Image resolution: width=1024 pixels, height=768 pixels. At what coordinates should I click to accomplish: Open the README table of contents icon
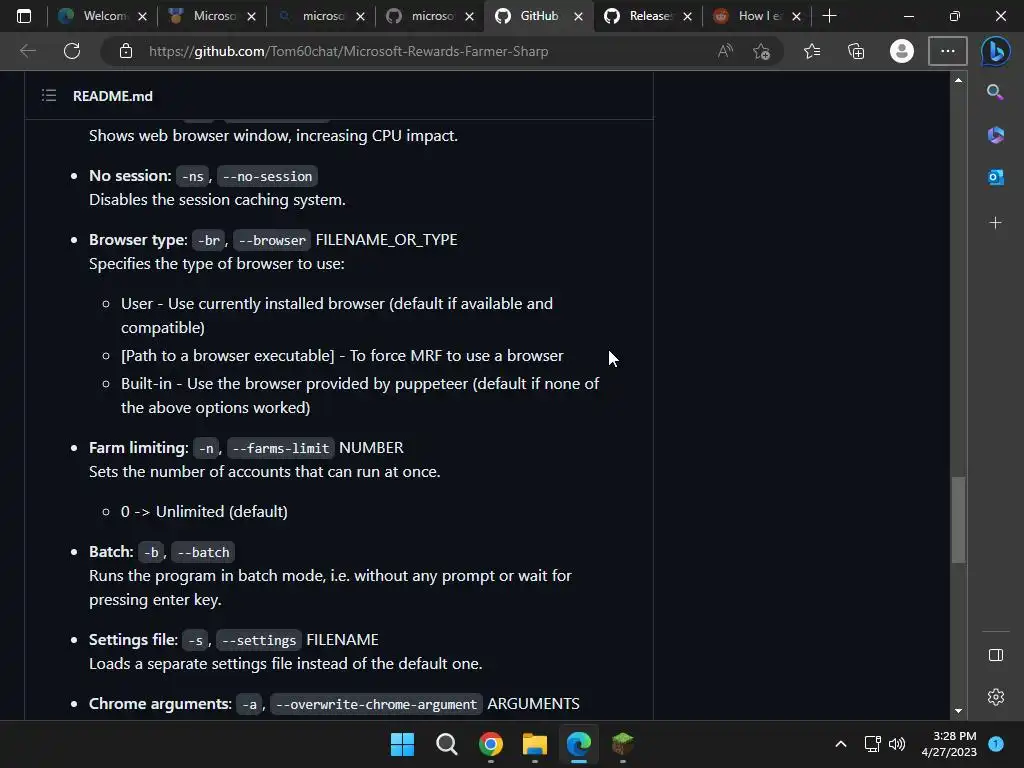pos(49,96)
